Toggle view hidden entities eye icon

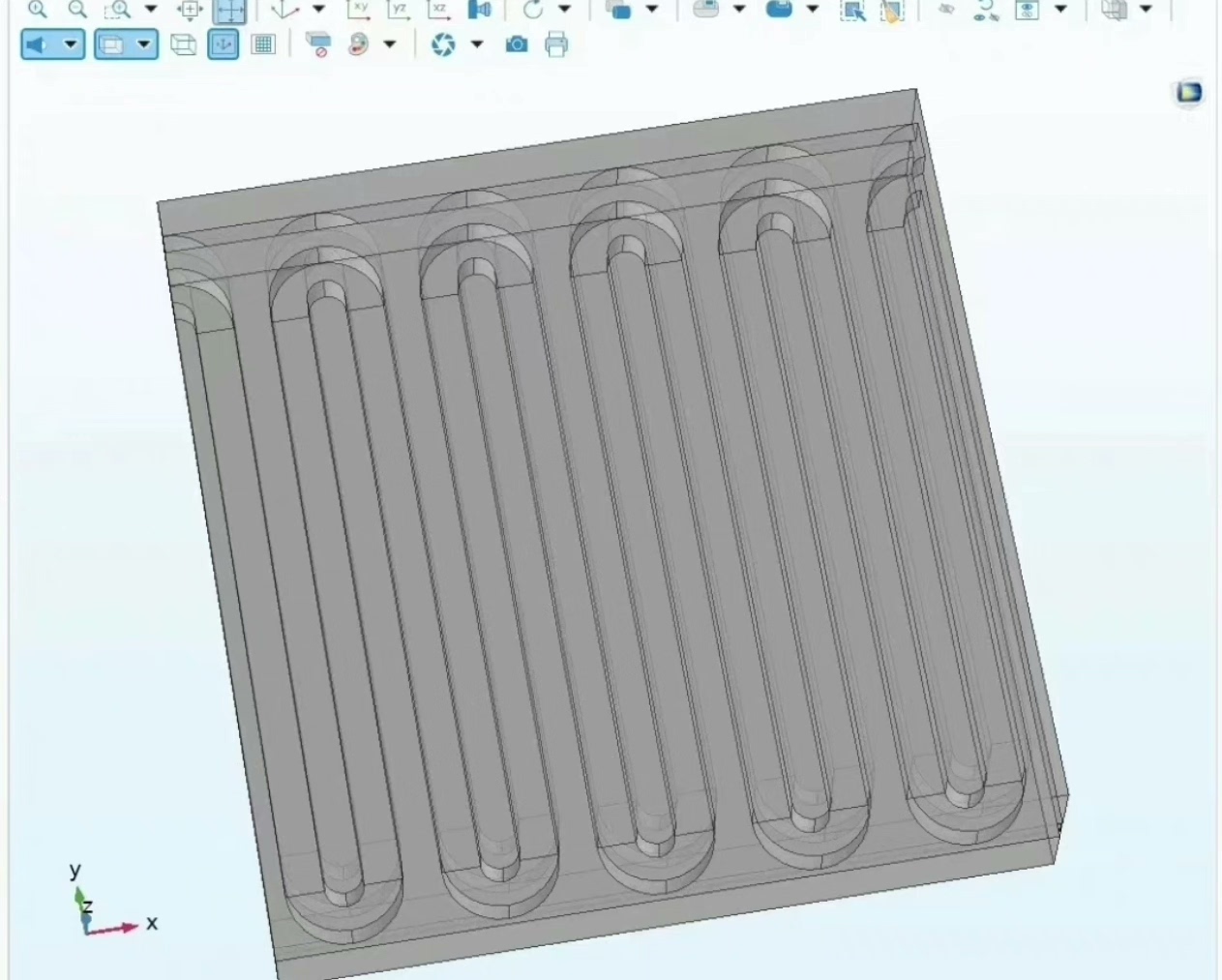coord(1027,10)
